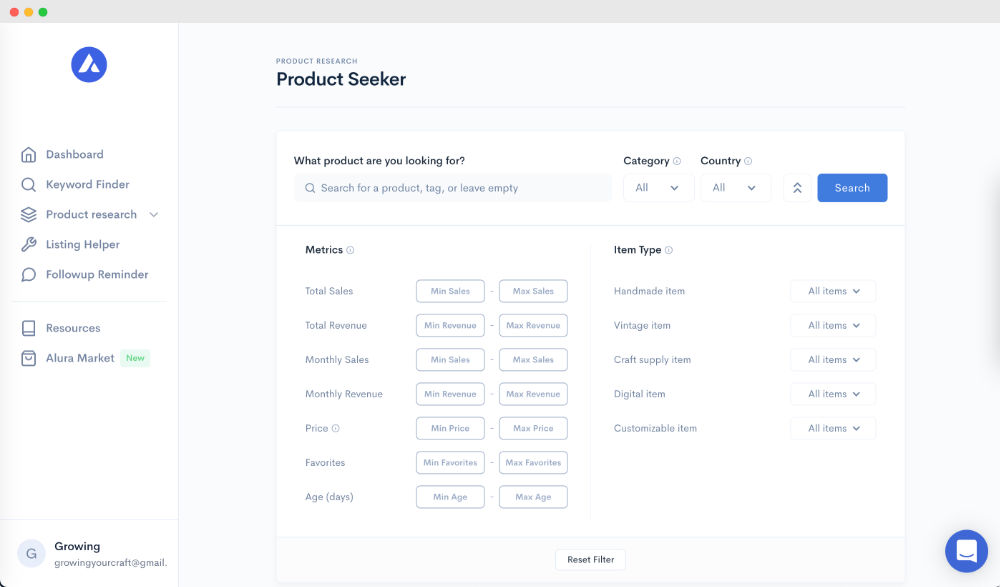Click the Followup Reminder speech bubble icon

(x=29, y=274)
